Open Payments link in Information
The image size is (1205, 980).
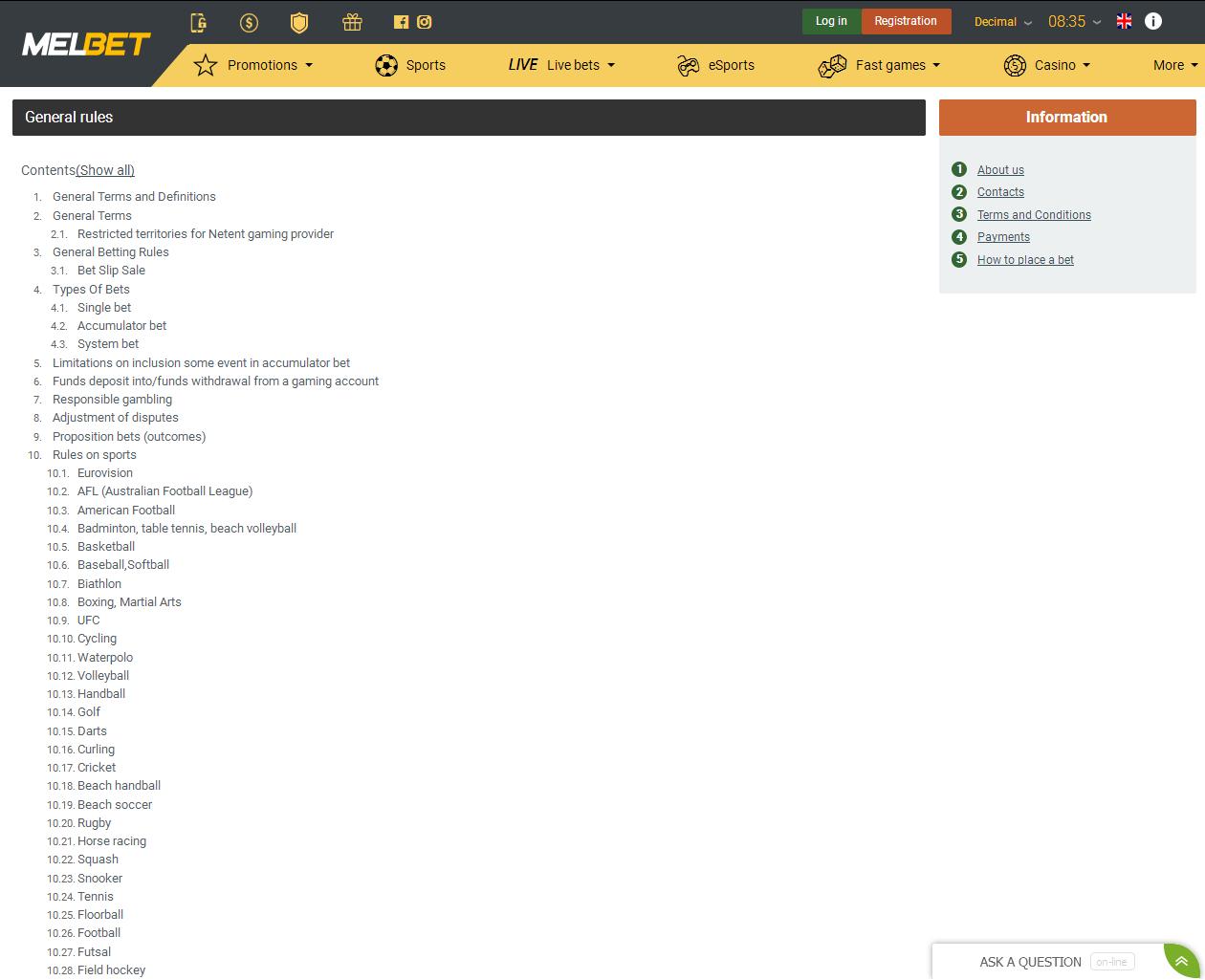[1003, 237]
